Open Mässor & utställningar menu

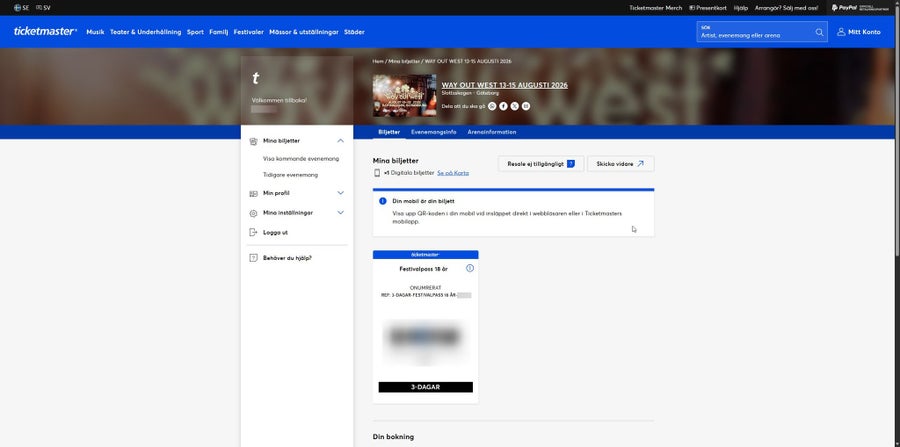coord(304,32)
